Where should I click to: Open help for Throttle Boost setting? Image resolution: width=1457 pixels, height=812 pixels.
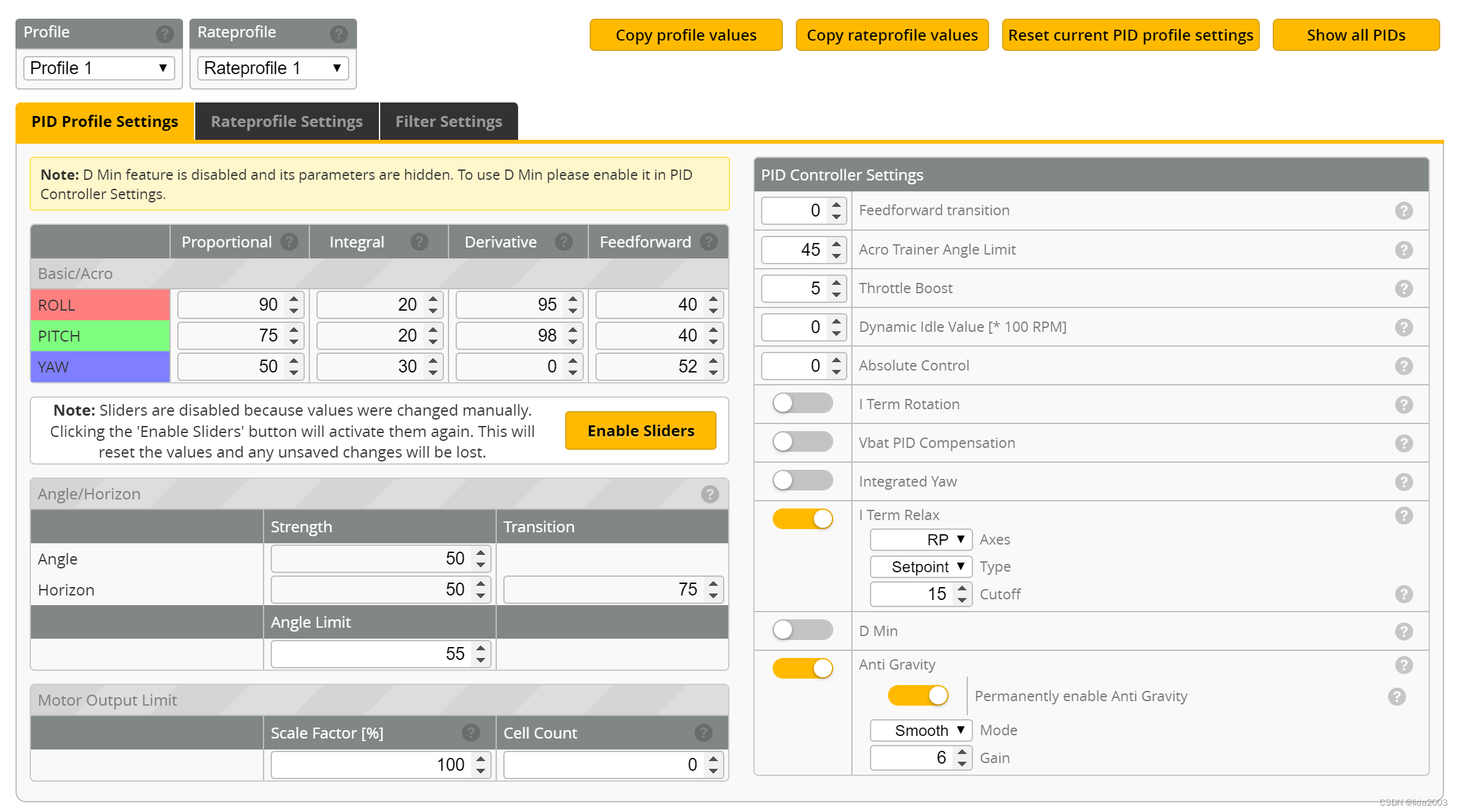point(1404,288)
